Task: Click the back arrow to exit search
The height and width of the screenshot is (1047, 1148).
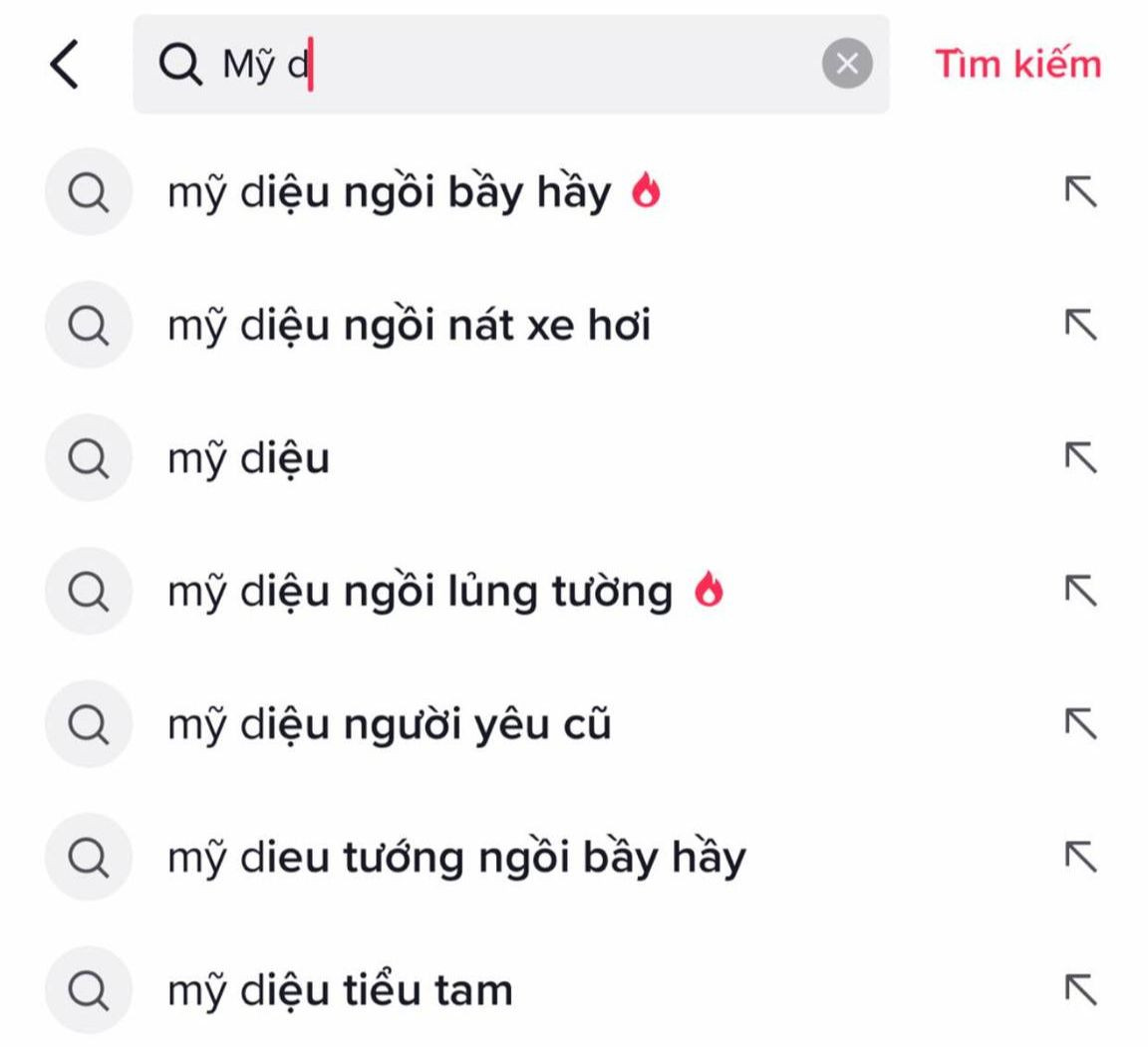Action: [x=66, y=66]
